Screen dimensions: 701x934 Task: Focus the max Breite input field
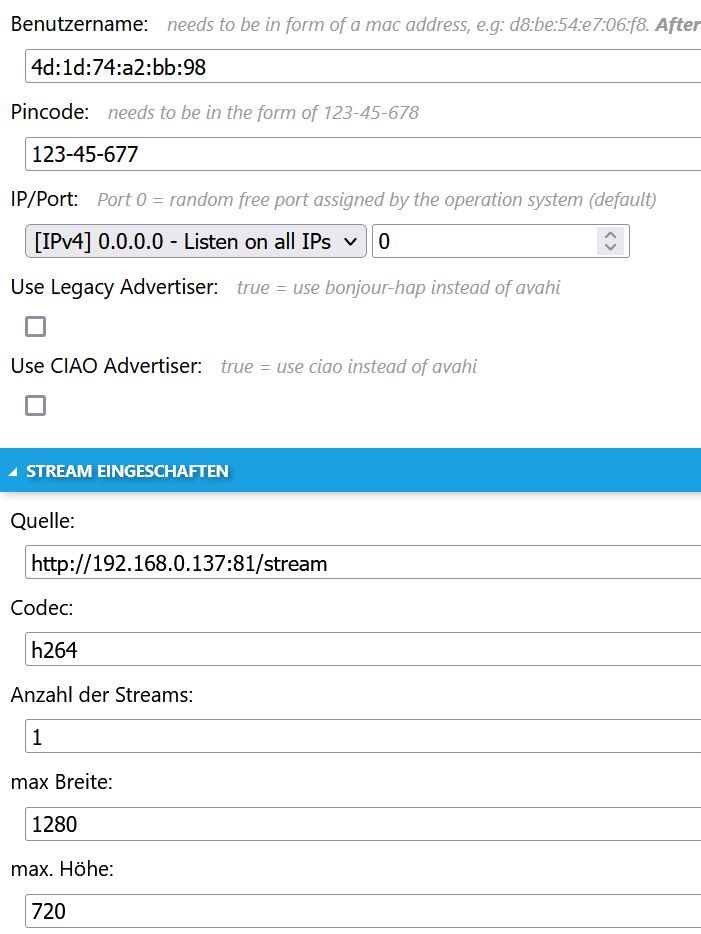tap(360, 824)
